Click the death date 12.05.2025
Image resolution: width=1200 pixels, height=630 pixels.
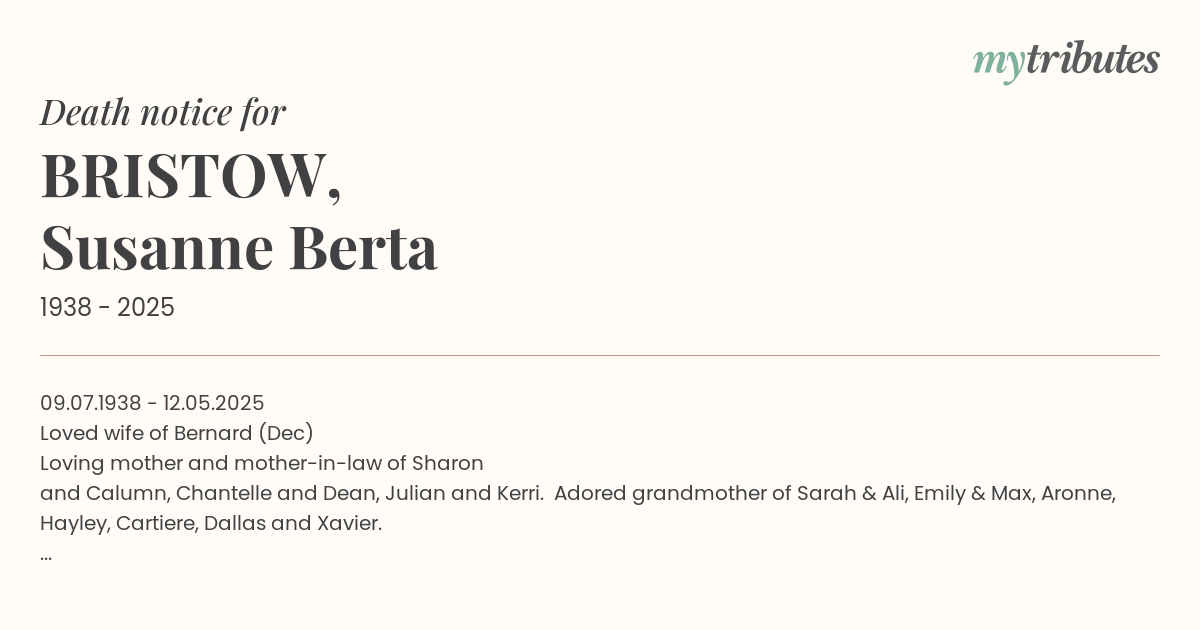213,403
